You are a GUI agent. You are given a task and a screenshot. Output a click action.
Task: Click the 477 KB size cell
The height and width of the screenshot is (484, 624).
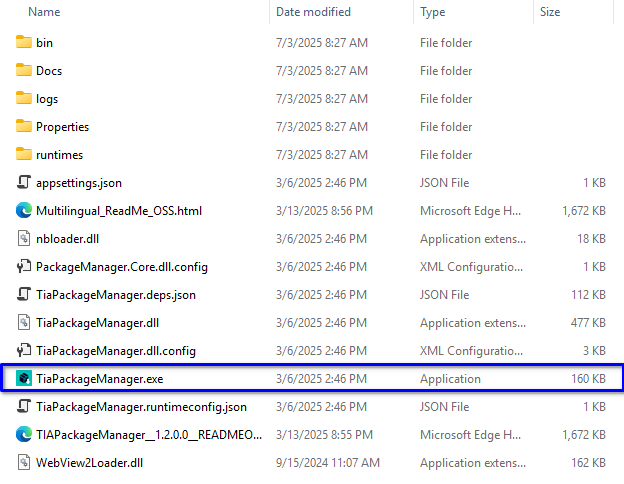click(x=588, y=322)
